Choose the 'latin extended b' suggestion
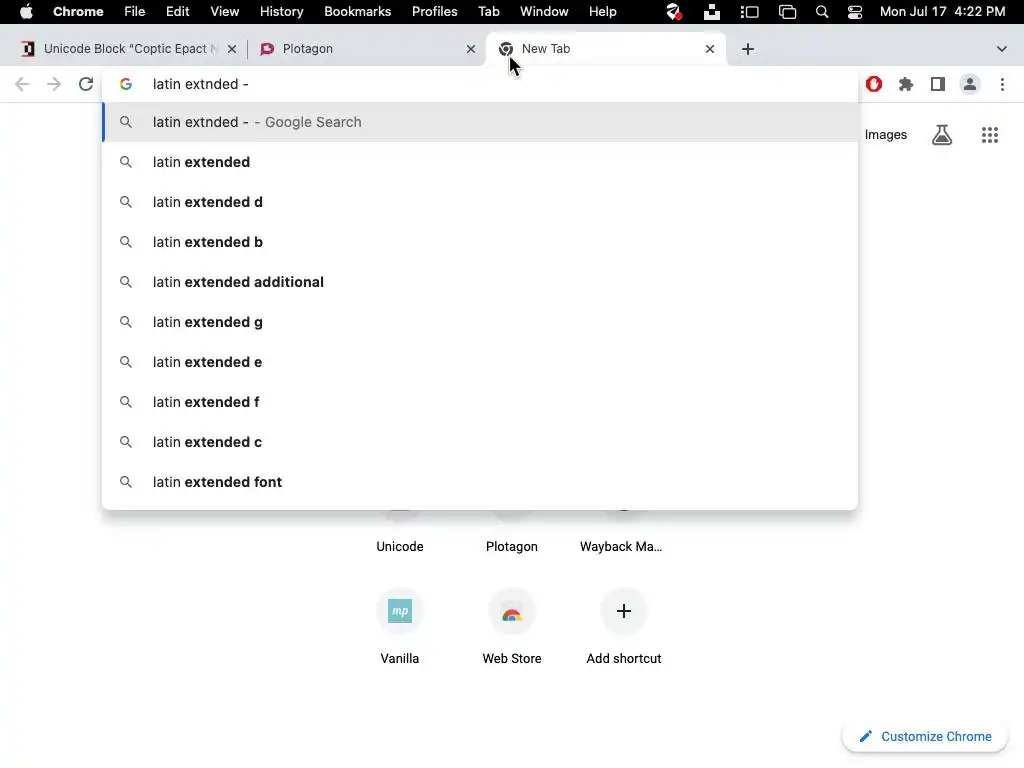1024x768 pixels. click(480, 242)
